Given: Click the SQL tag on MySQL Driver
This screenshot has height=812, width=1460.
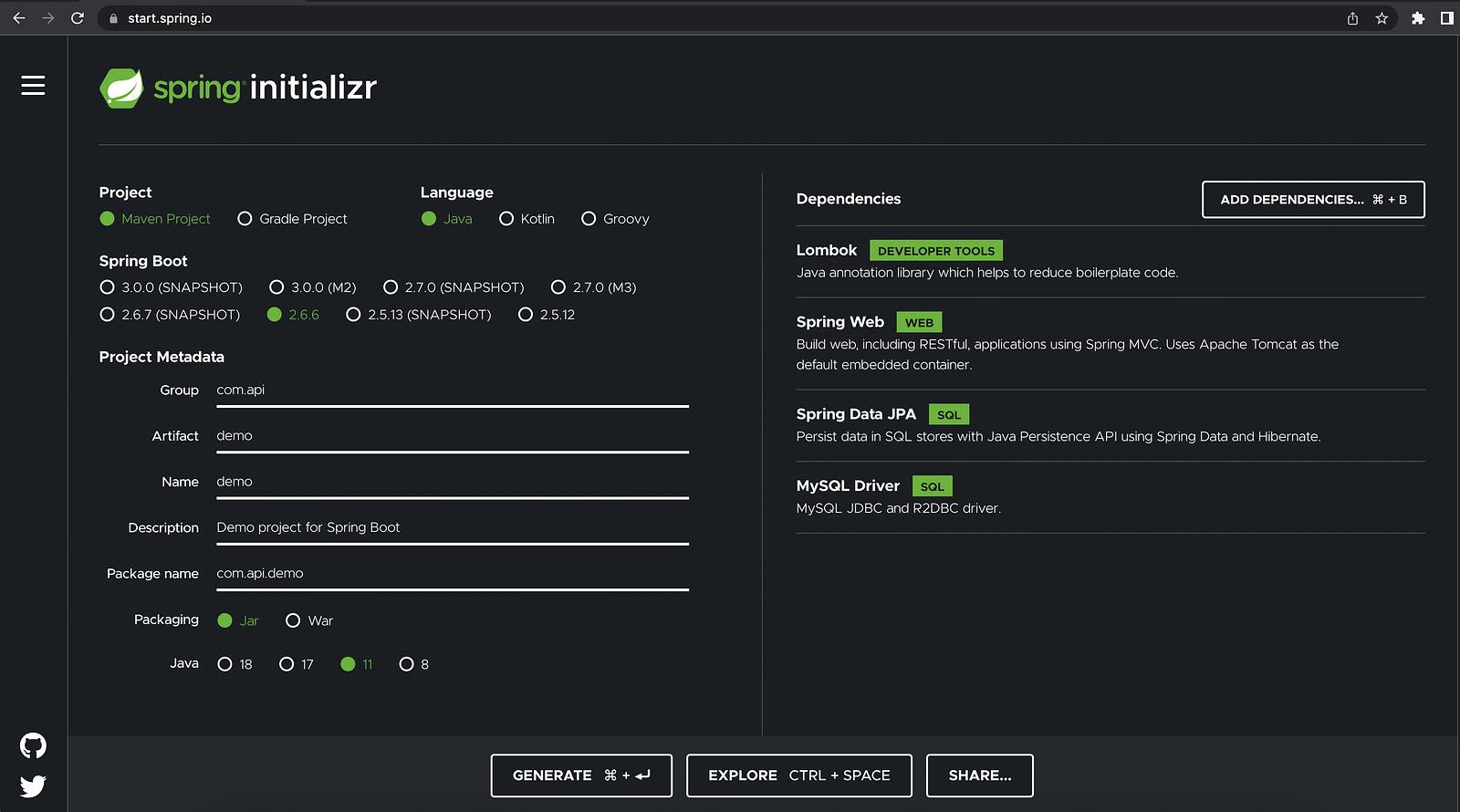Looking at the screenshot, I should click(933, 486).
